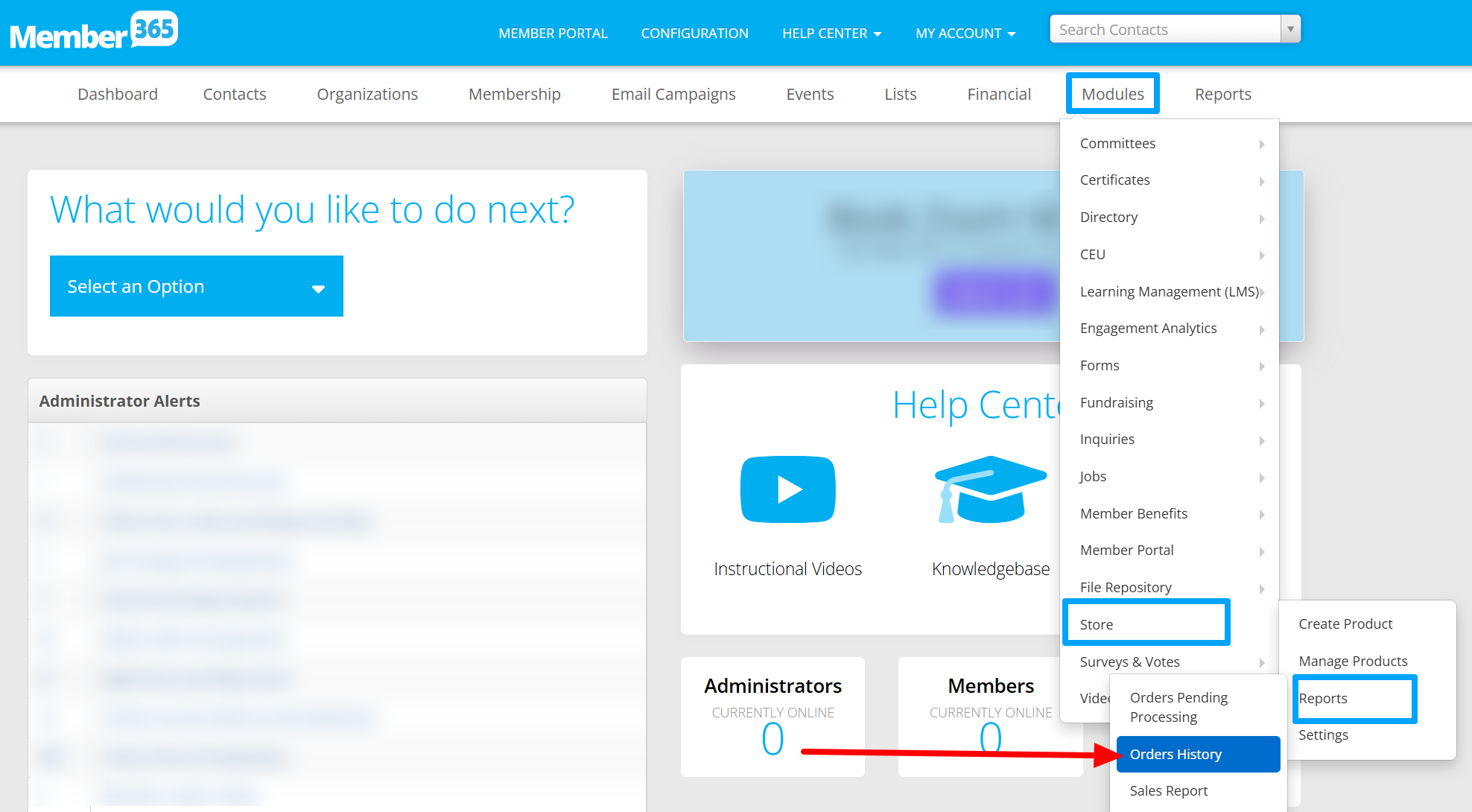Expand the MY ACCOUNT menu

pos(965,34)
